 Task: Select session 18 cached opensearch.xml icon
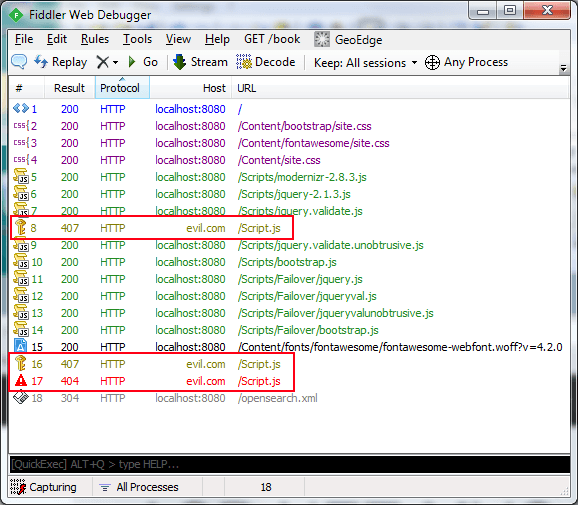21,397
